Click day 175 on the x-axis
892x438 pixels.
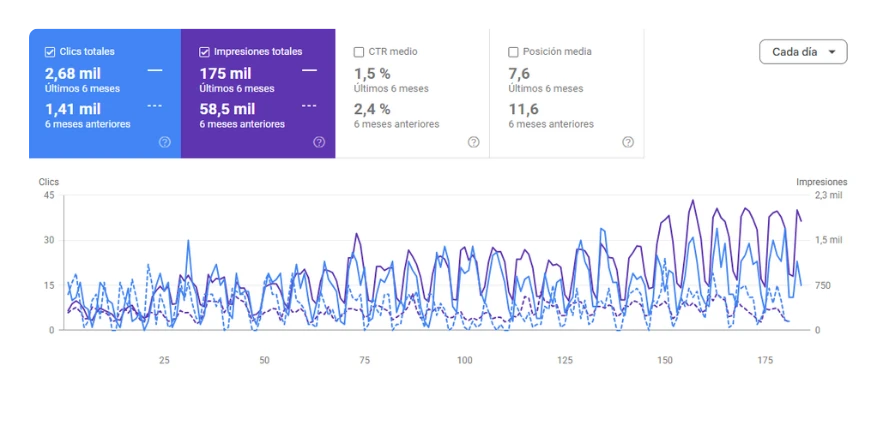click(765, 360)
